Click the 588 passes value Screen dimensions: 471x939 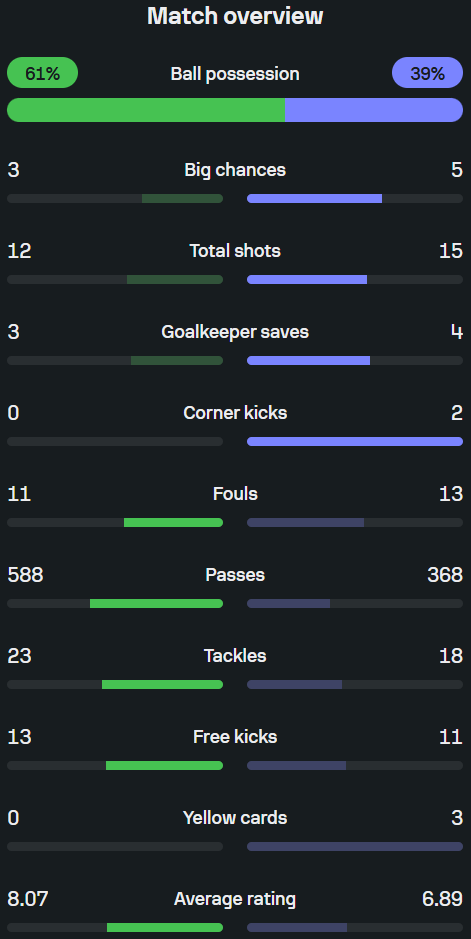[x=25, y=575]
